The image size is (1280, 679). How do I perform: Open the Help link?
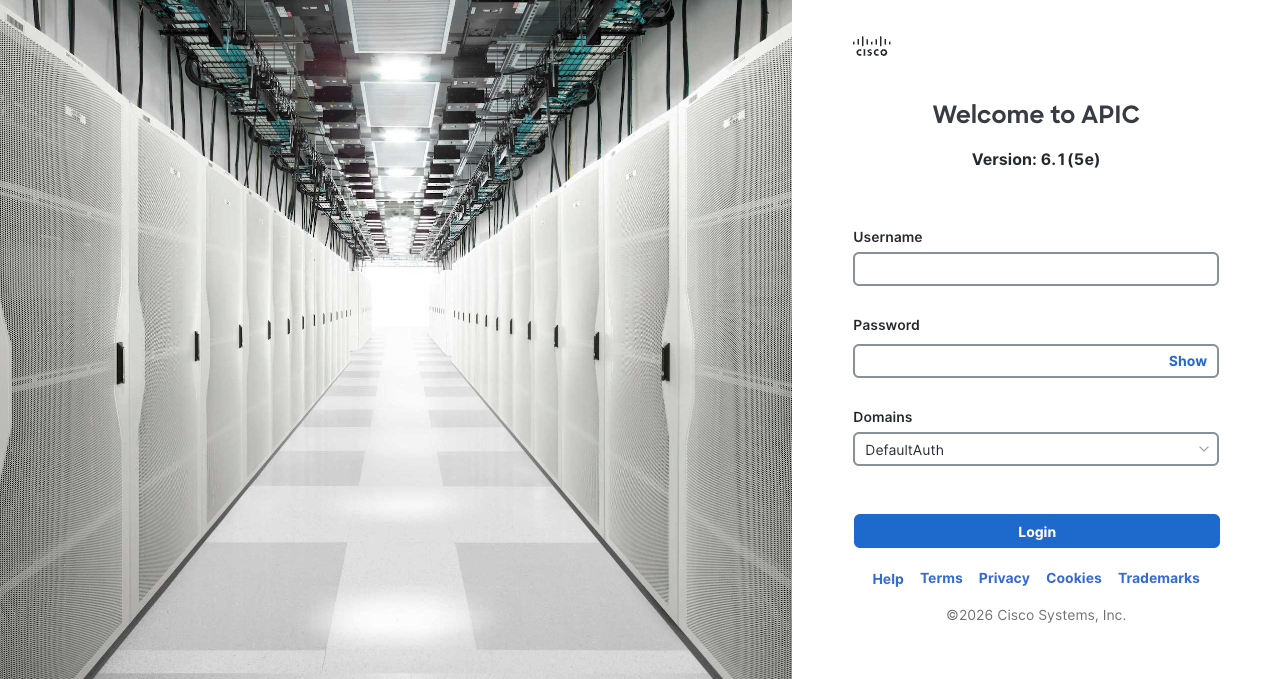(887, 579)
